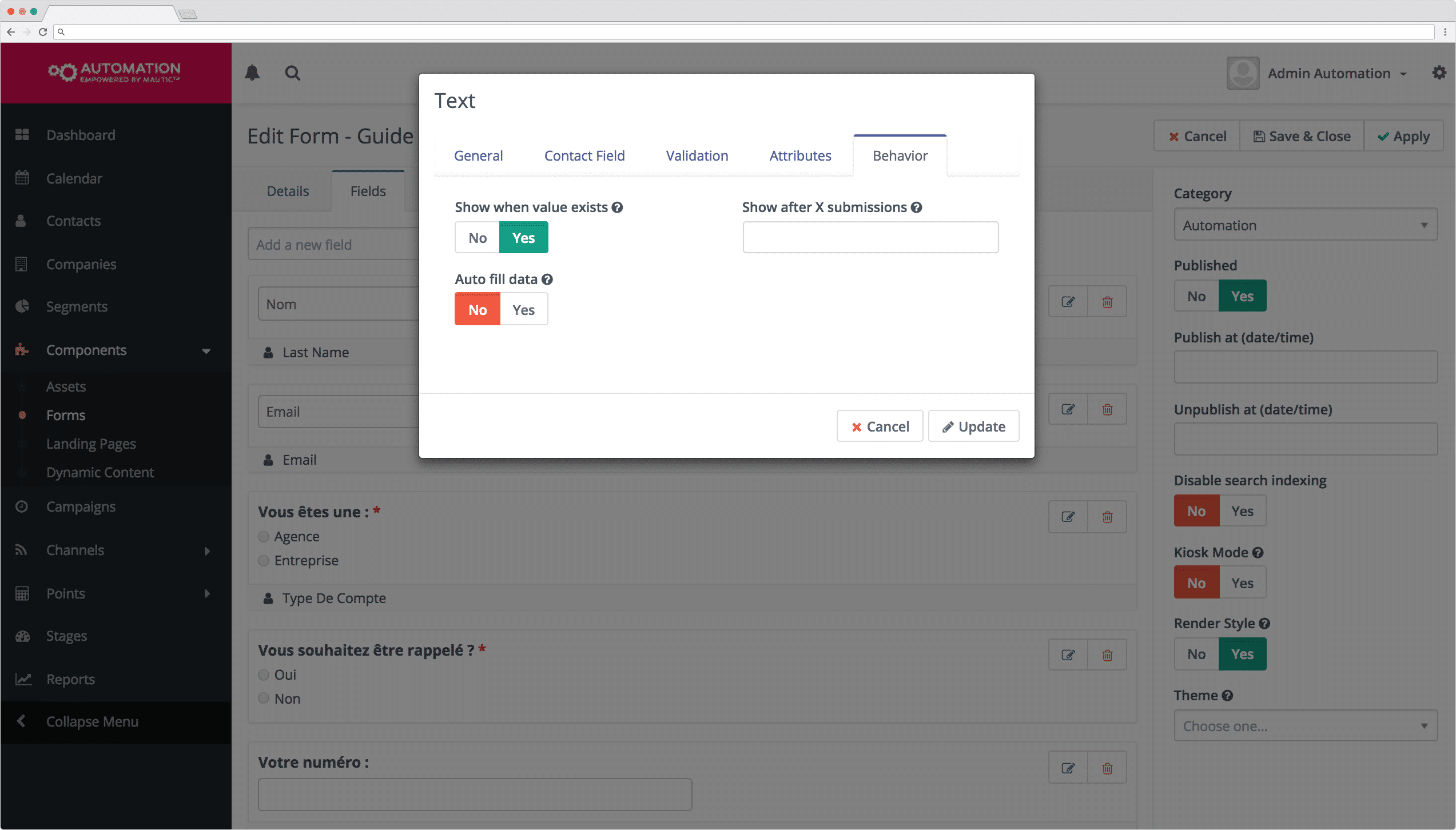The width and height of the screenshot is (1456, 830).
Task: Set Auto fill data to Yes
Action: [523, 309]
